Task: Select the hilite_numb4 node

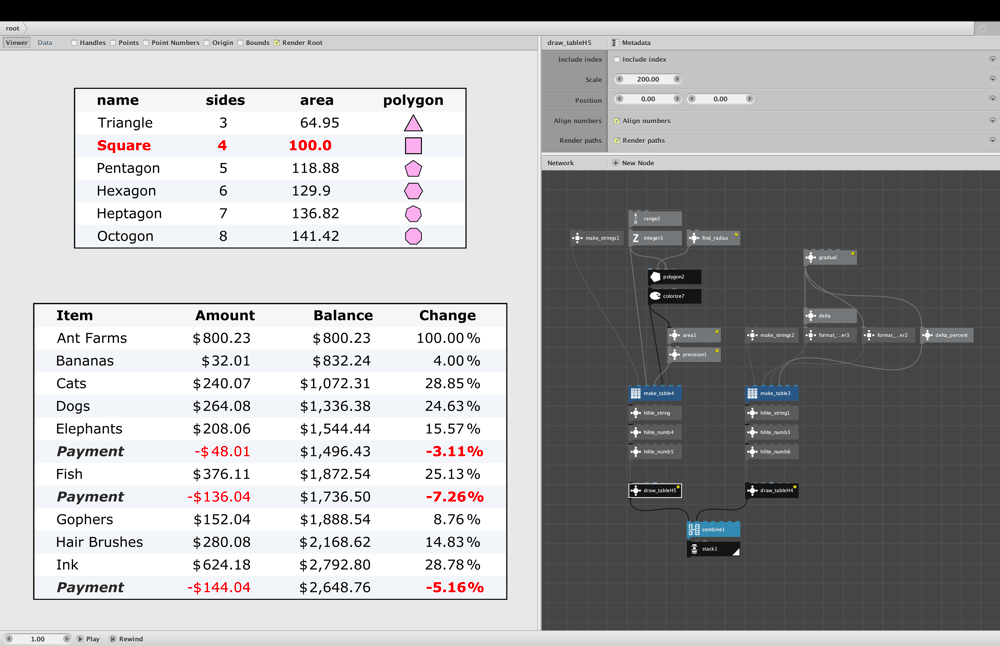Action: 655,432
